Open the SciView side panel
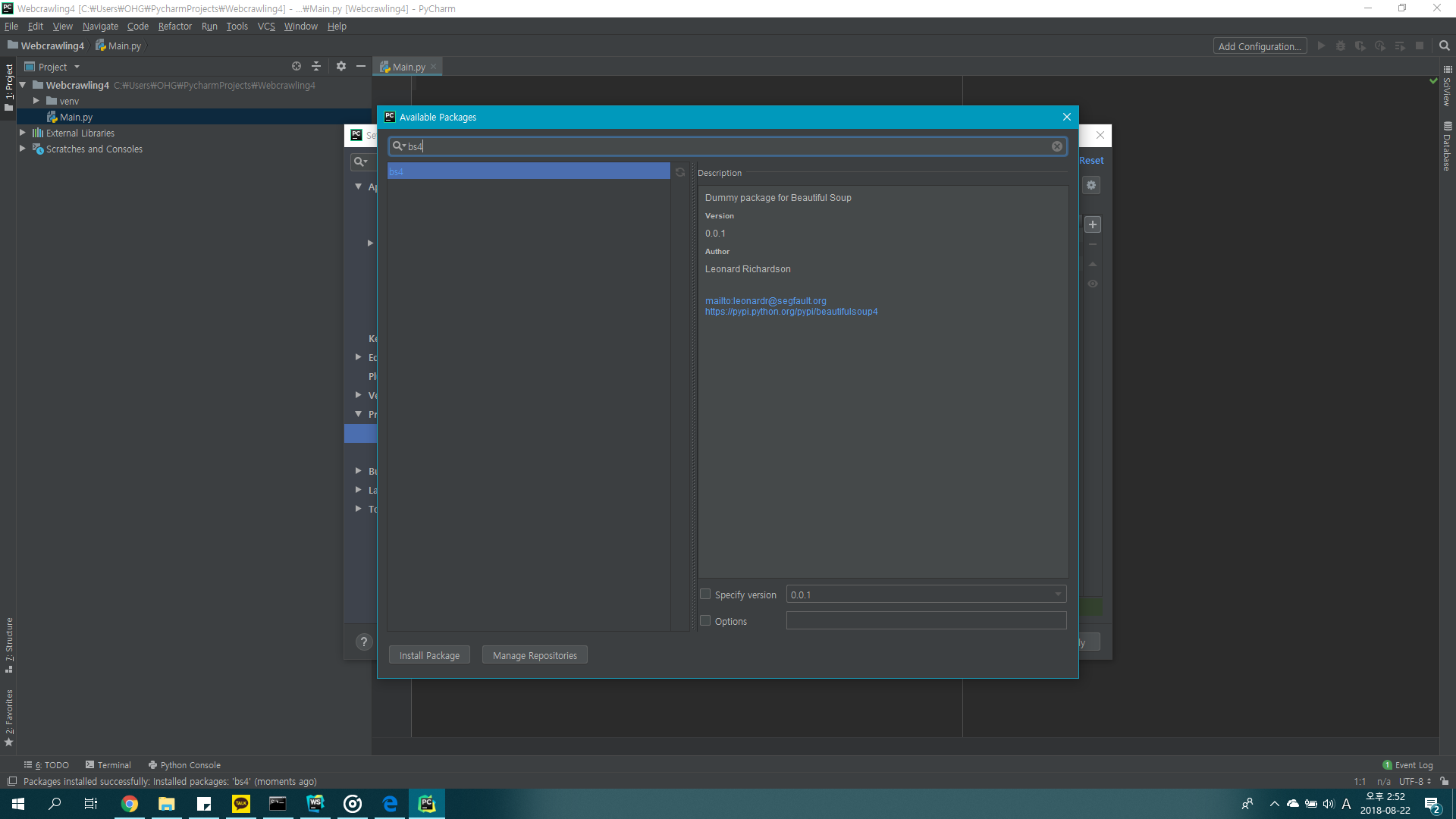Image resolution: width=1456 pixels, height=819 pixels. 1447,86
